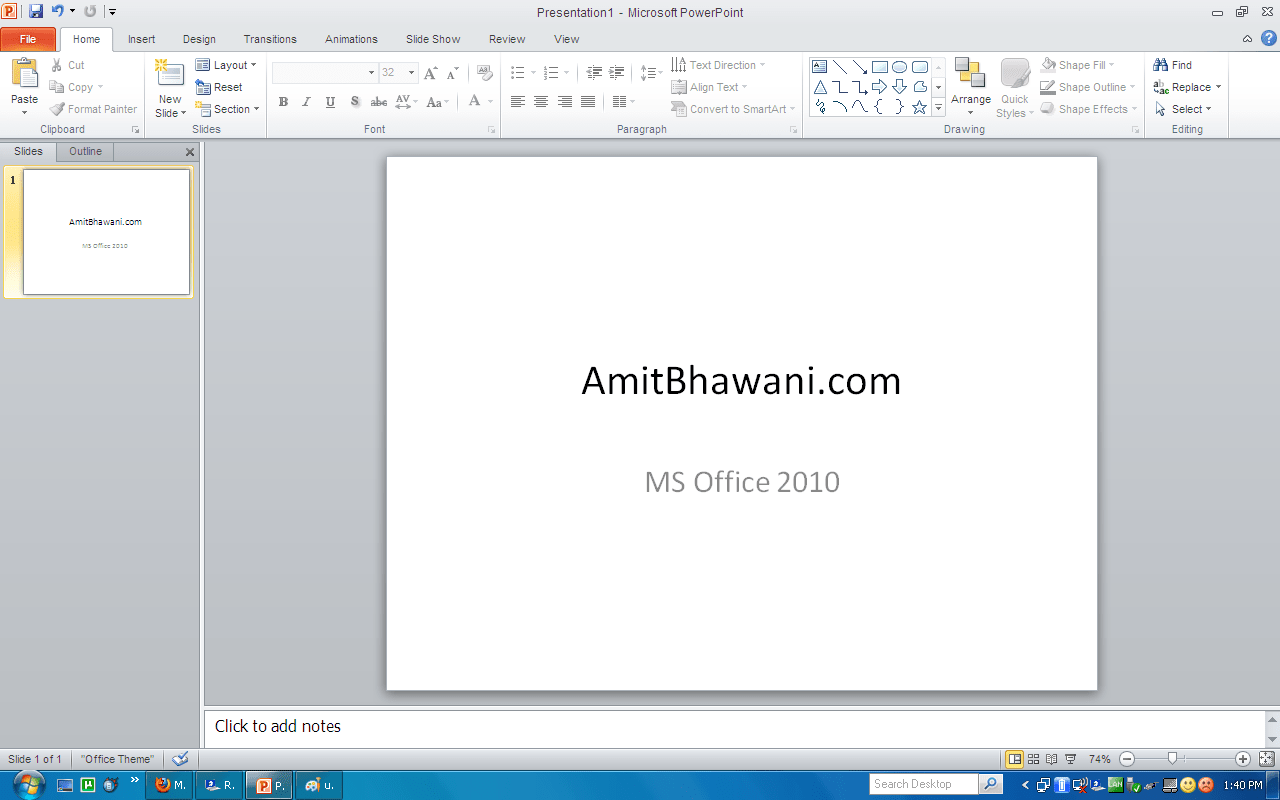Open the Transitions tab
This screenshot has height=800, width=1280.
[270, 39]
